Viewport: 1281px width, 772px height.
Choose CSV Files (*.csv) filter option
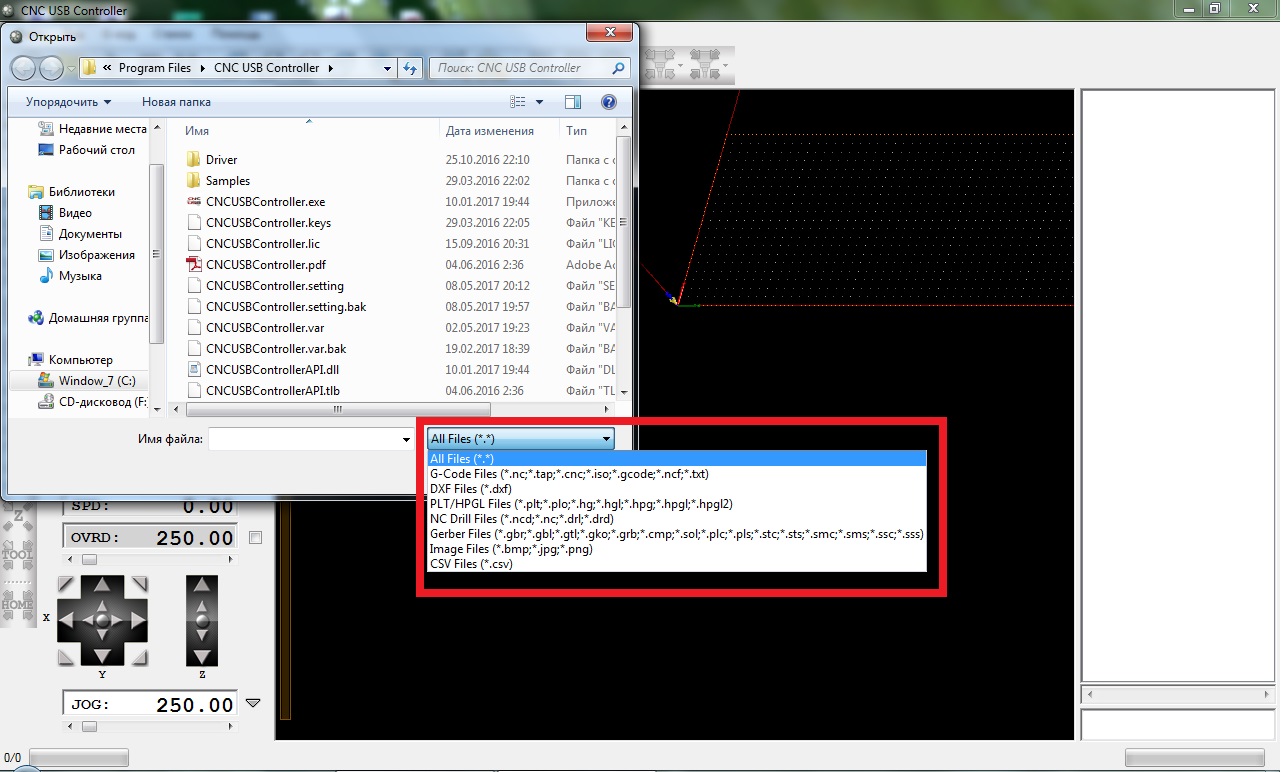pos(676,564)
